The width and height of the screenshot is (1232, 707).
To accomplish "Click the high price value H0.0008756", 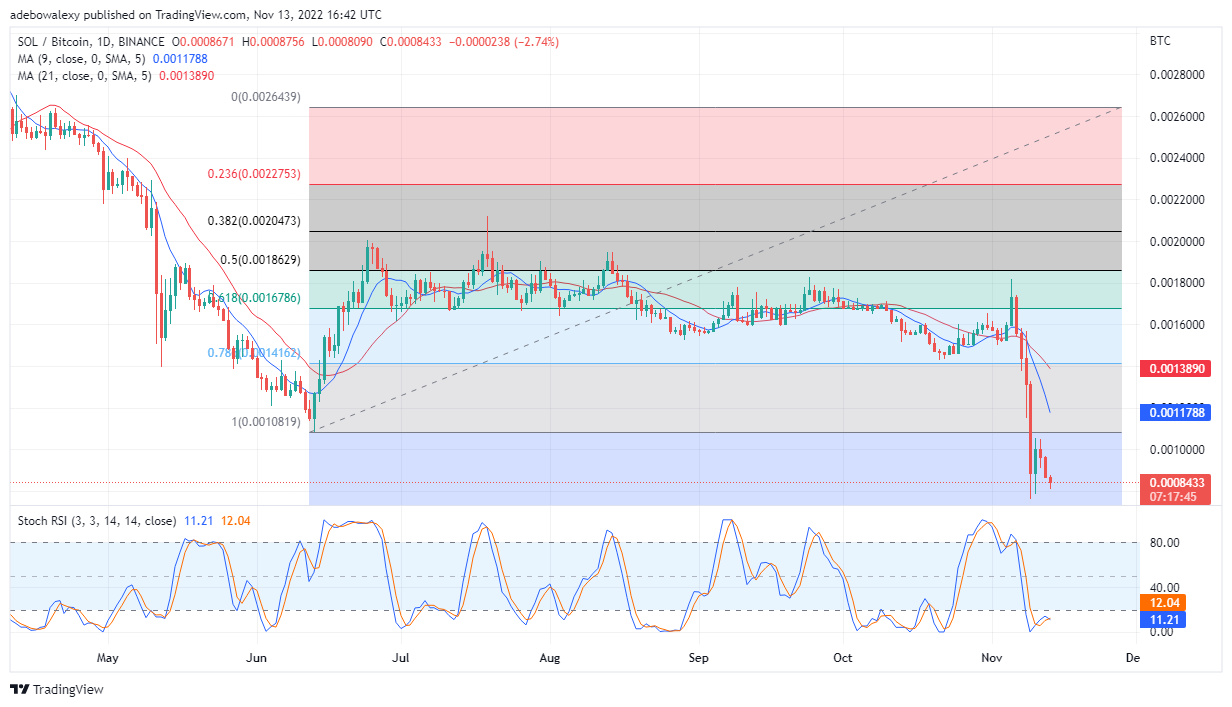I will click(x=271, y=42).
